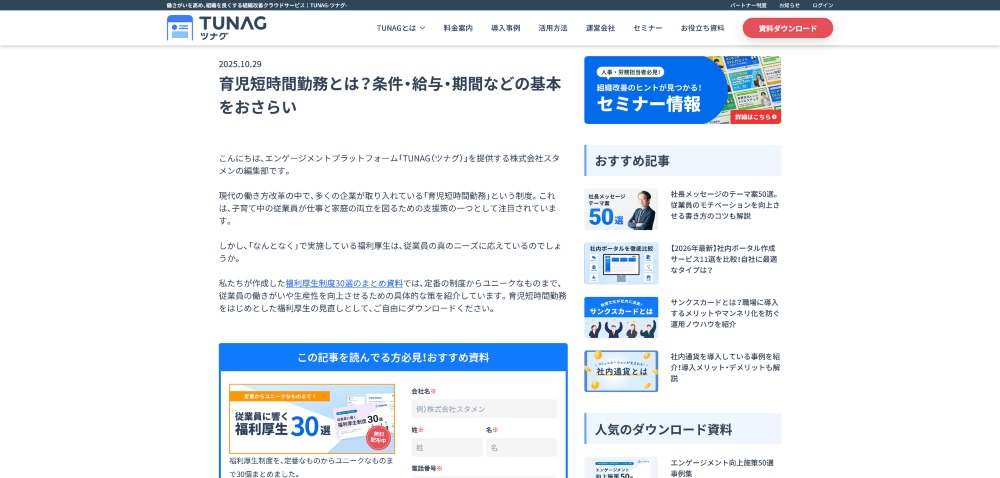This screenshot has height=478, width=1000.
Task: Open the 料金案内 menu item
Action: click(x=458, y=28)
